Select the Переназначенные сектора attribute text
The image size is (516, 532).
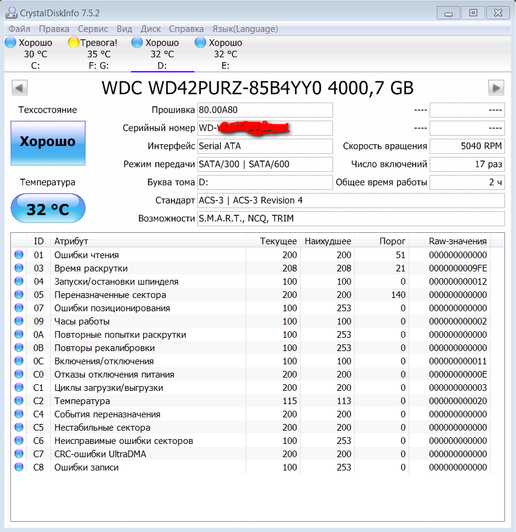pyautogui.click(x=110, y=295)
